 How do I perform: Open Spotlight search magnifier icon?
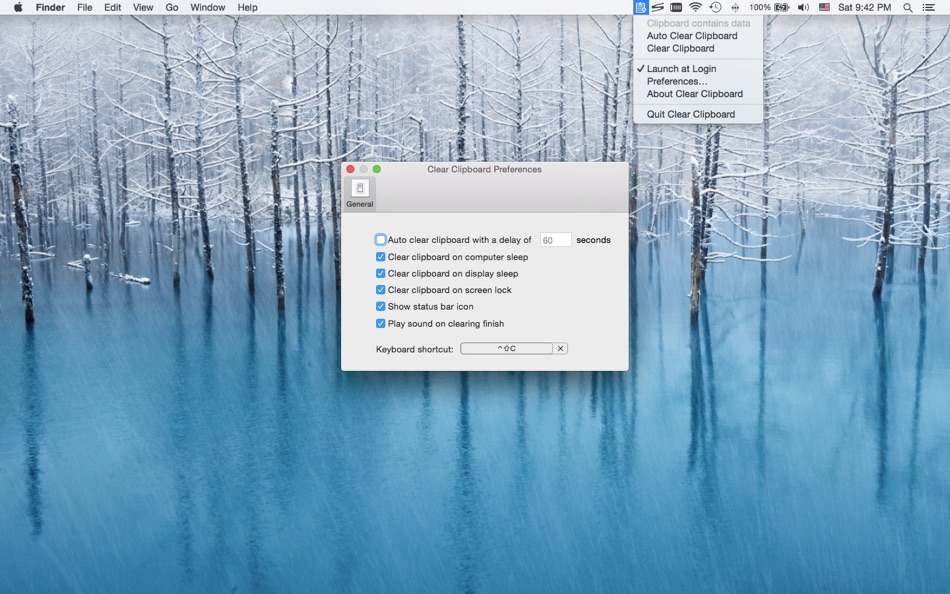[x=908, y=7]
